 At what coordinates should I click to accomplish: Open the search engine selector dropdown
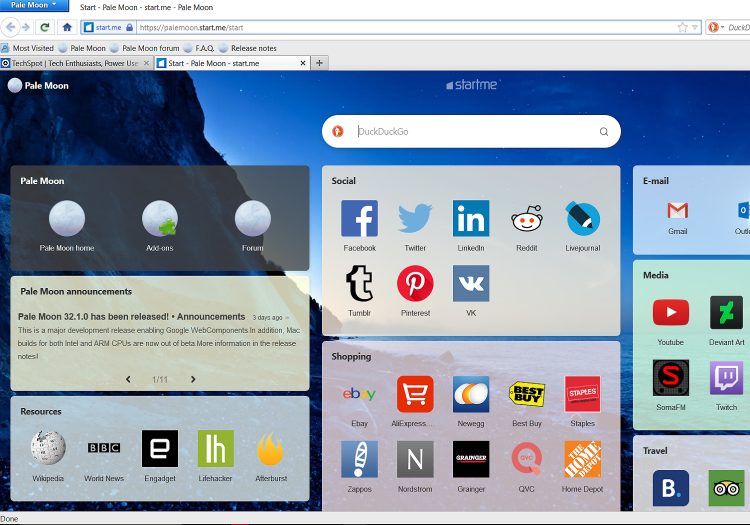click(x=716, y=27)
